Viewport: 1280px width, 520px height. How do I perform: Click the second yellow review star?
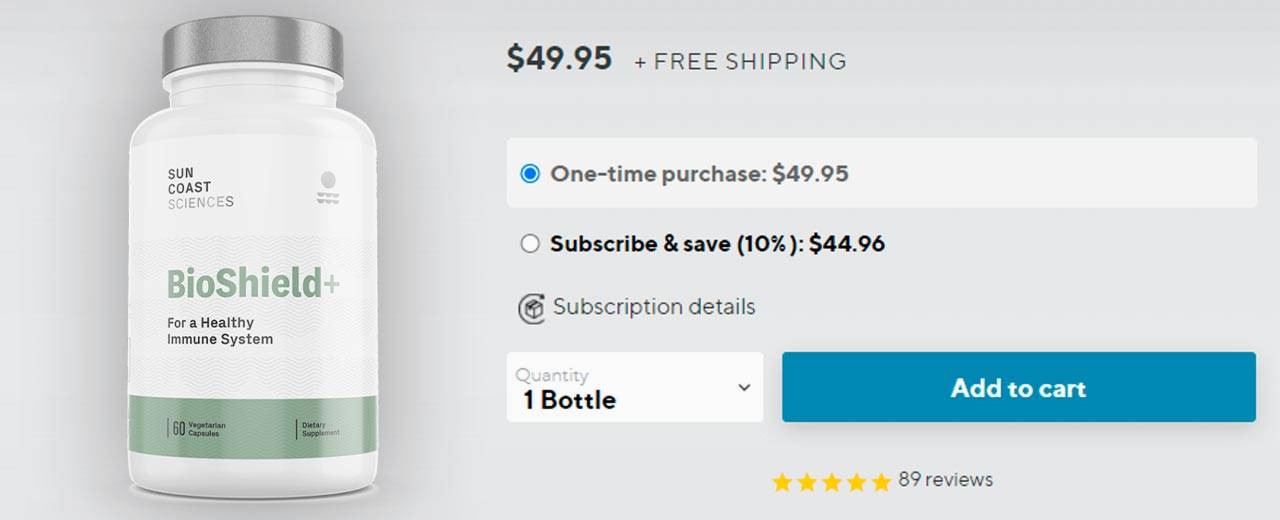(x=807, y=482)
